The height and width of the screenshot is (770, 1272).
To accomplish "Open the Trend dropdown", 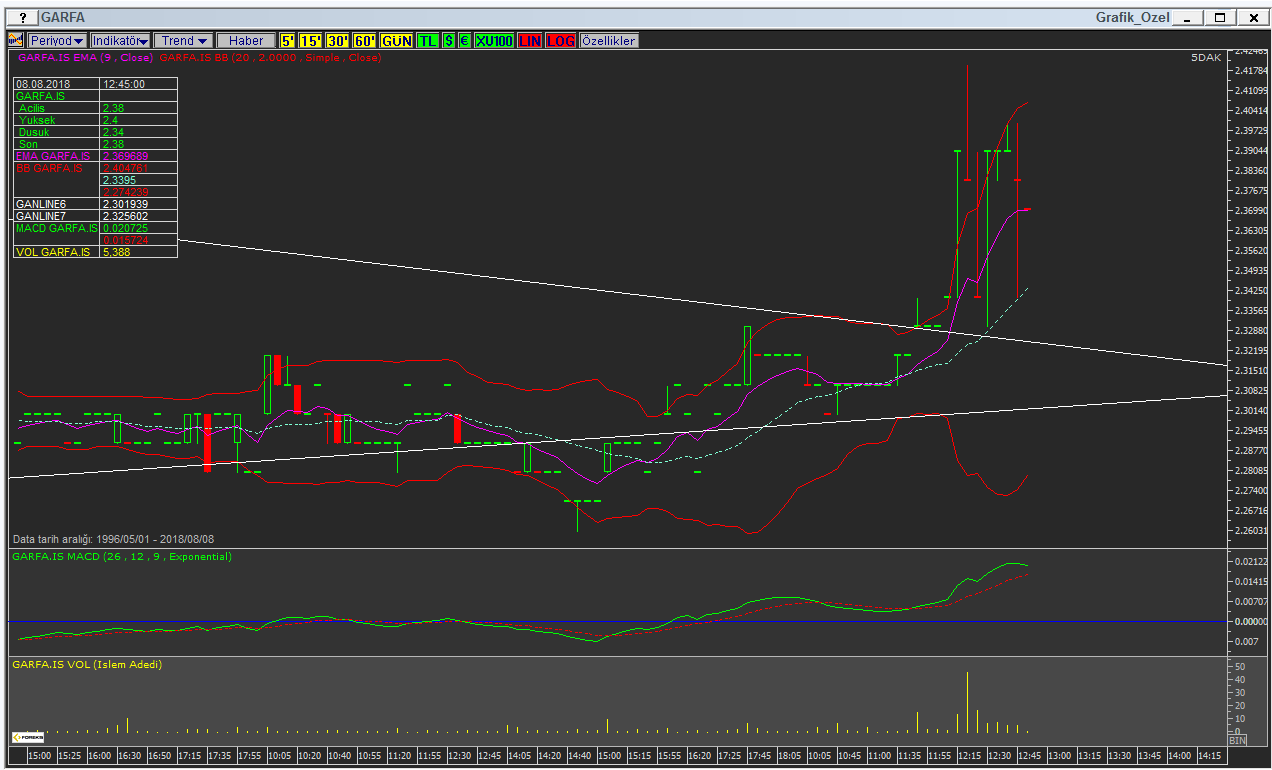I will click(x=184, y=40).
